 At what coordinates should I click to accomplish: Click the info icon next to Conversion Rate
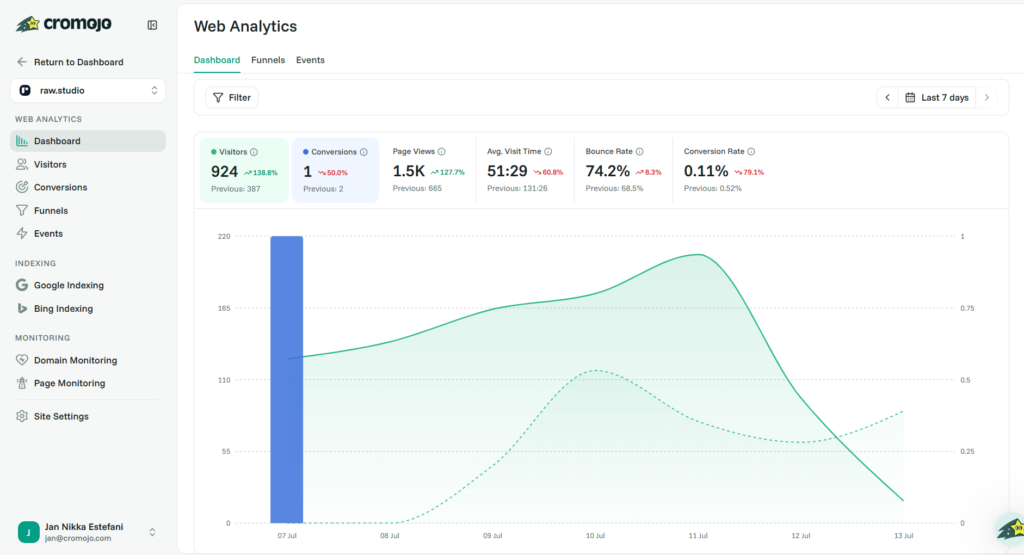751,151
